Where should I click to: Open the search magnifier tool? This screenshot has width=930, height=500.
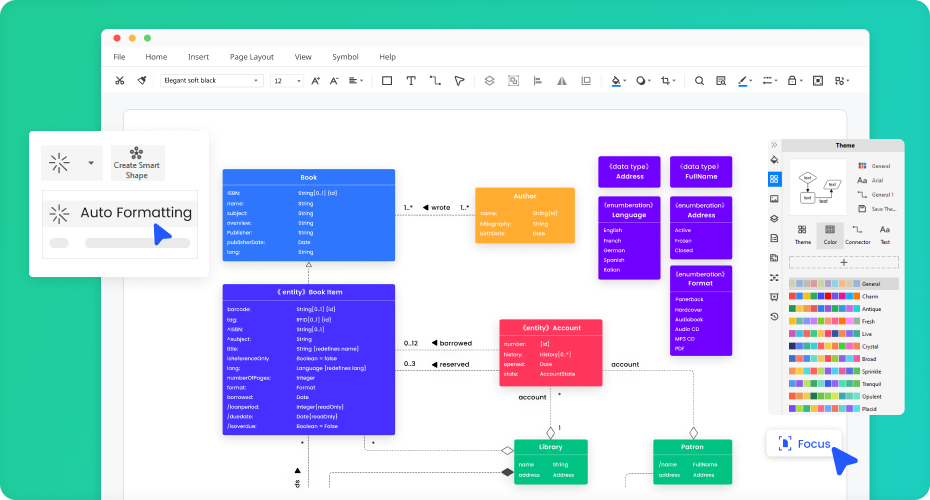click(699, 80)
